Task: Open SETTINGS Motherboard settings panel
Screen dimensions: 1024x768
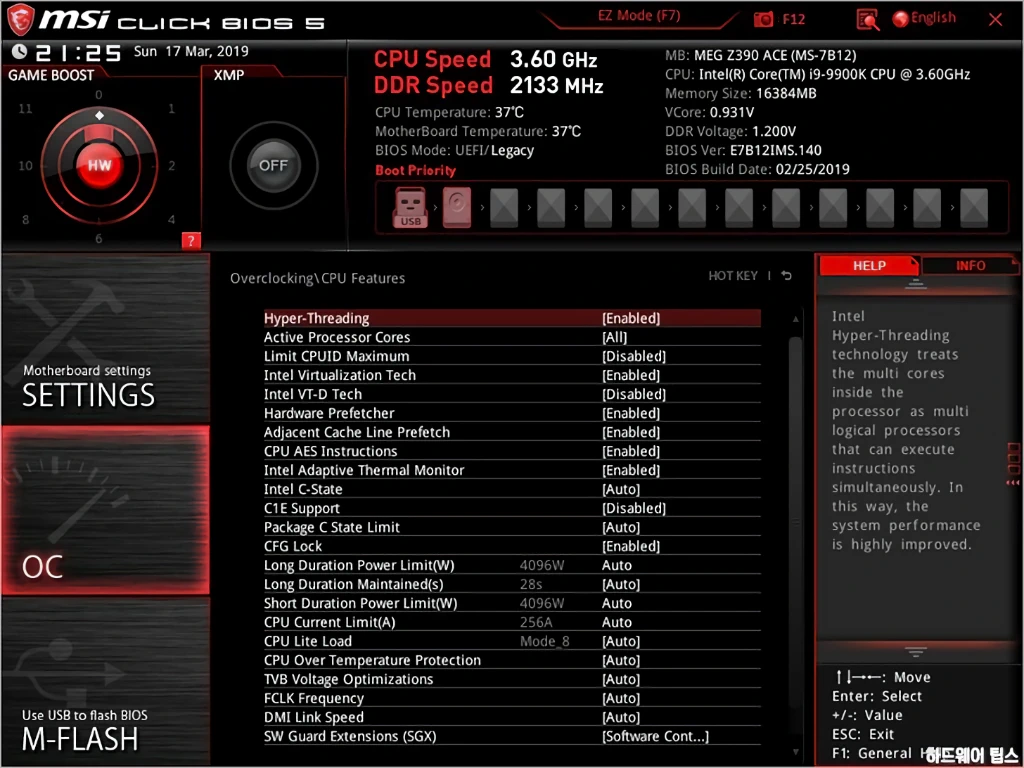Action: (x=106, y=340)
